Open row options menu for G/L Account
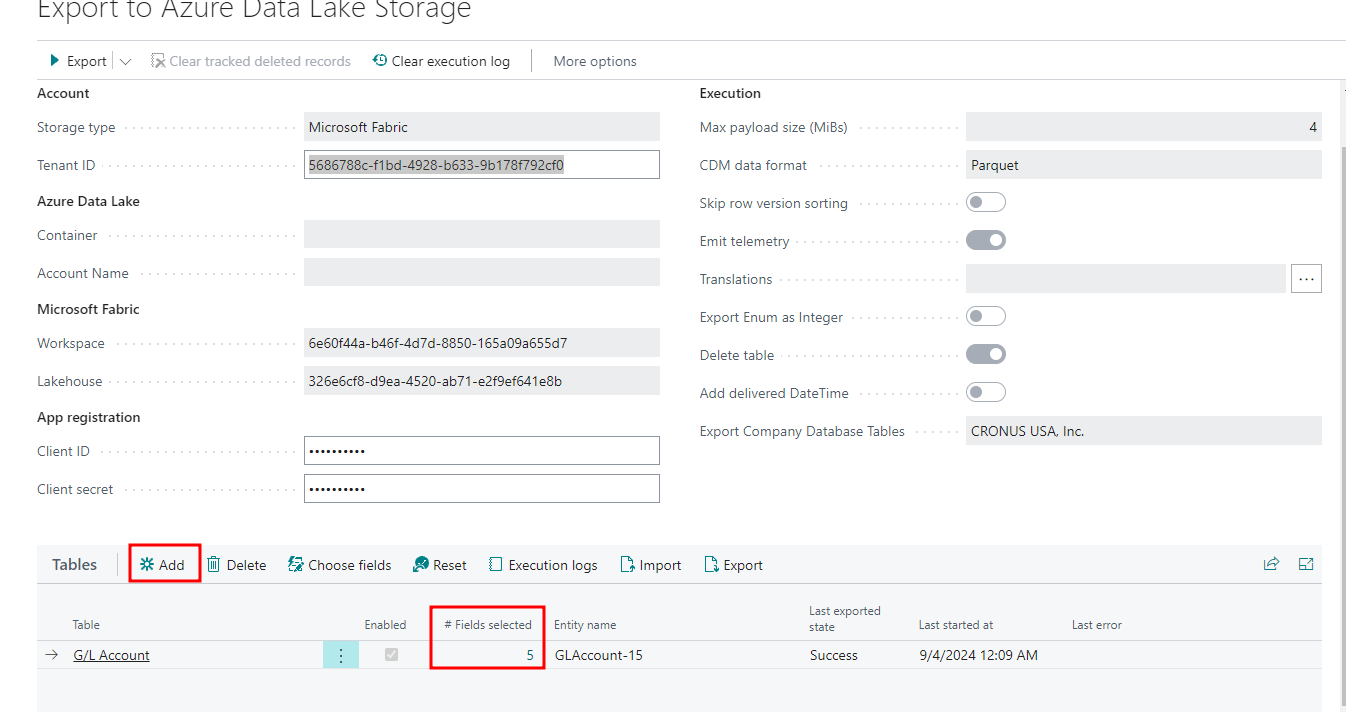1346x712 pixels. 341,655
